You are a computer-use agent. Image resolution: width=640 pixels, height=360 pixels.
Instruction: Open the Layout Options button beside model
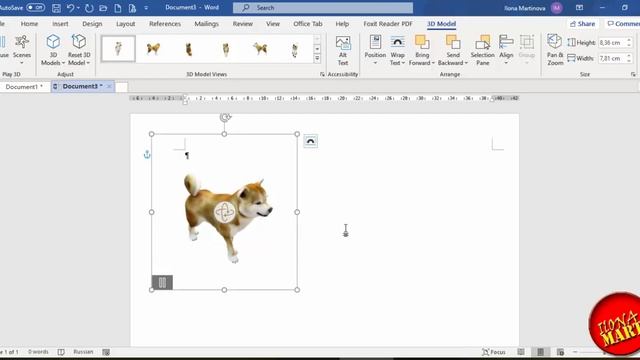(x=310, y=141)
